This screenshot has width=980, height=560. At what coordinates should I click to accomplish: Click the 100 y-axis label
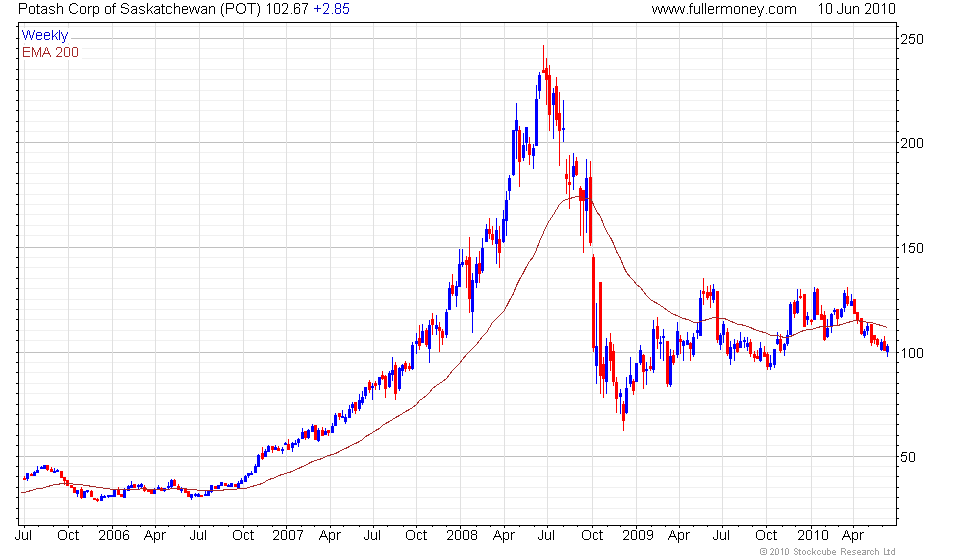tap(912, 353)
